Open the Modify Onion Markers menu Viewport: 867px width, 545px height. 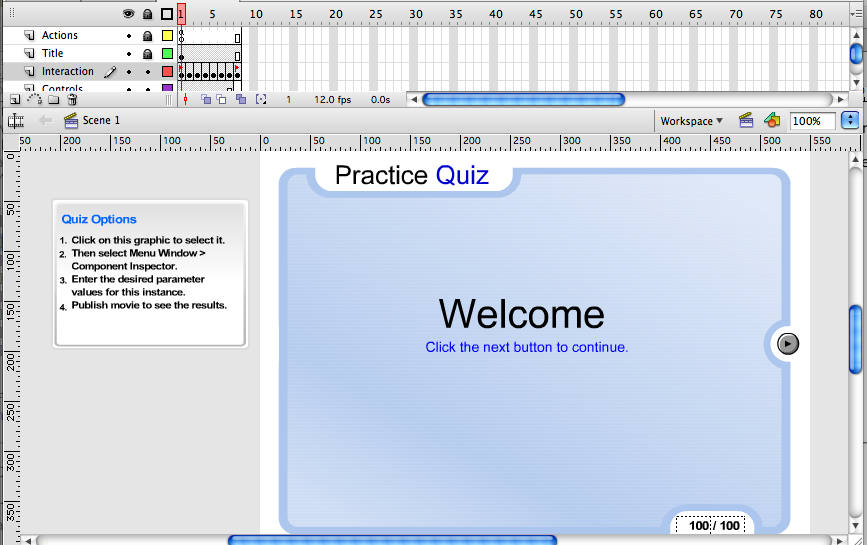261,99
